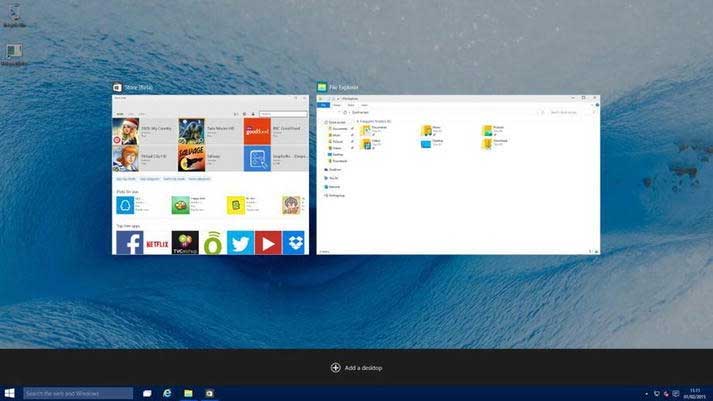Select the File Explorer window thumbnail
Image resolution: width=713 pixels, height=401 pixels.
[457, 175]
